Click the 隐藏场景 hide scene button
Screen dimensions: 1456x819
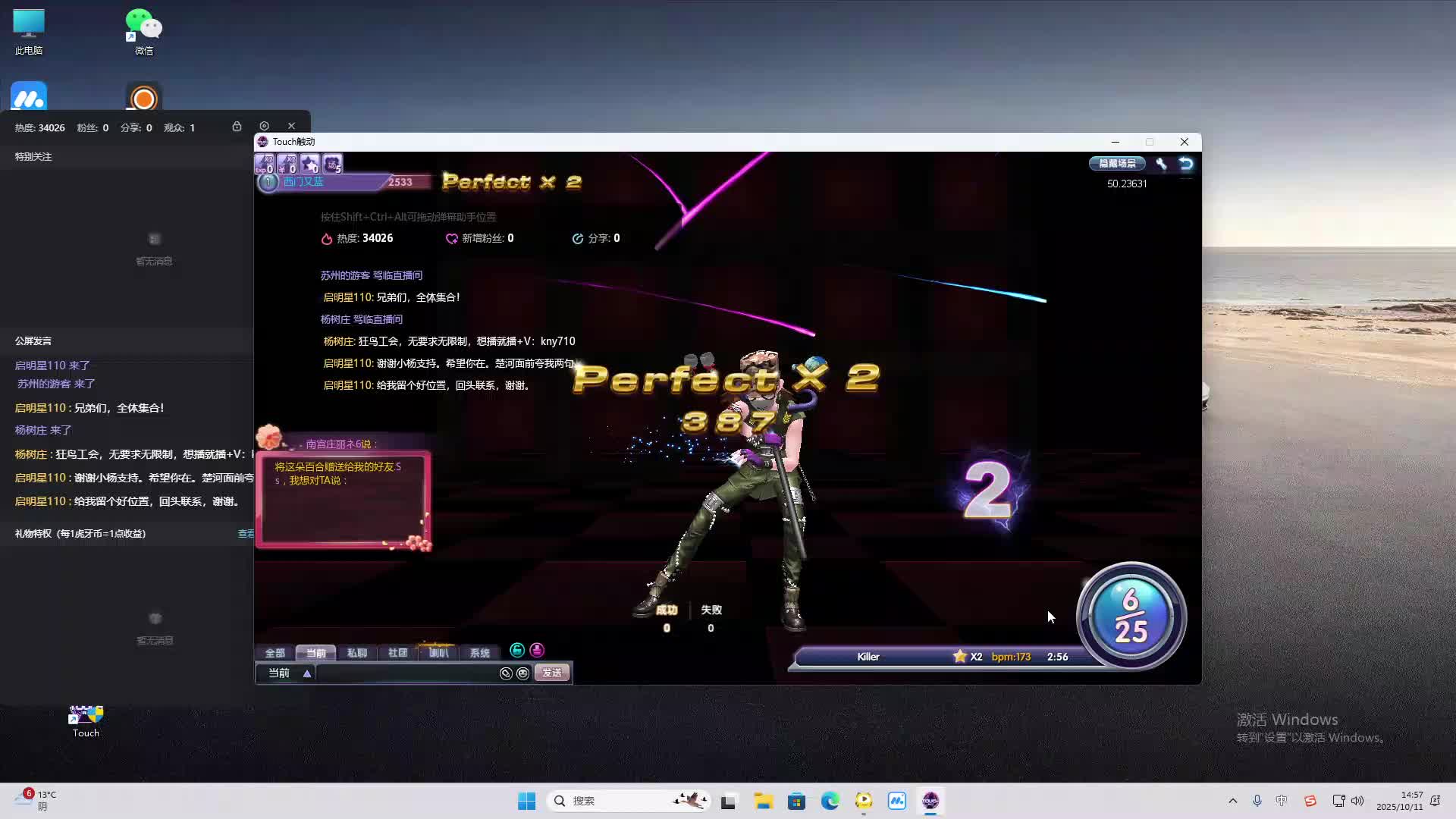coord(1117,164)
